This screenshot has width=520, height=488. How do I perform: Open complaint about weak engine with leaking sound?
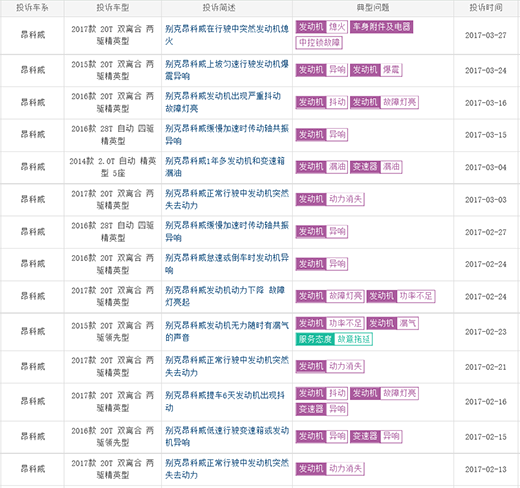pyautogui.click(x=227, y=331)
